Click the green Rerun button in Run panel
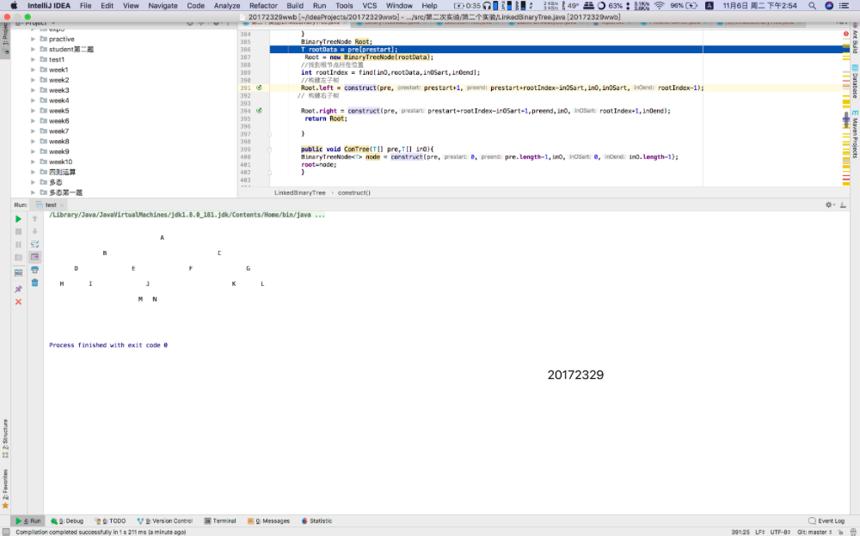 18,219
